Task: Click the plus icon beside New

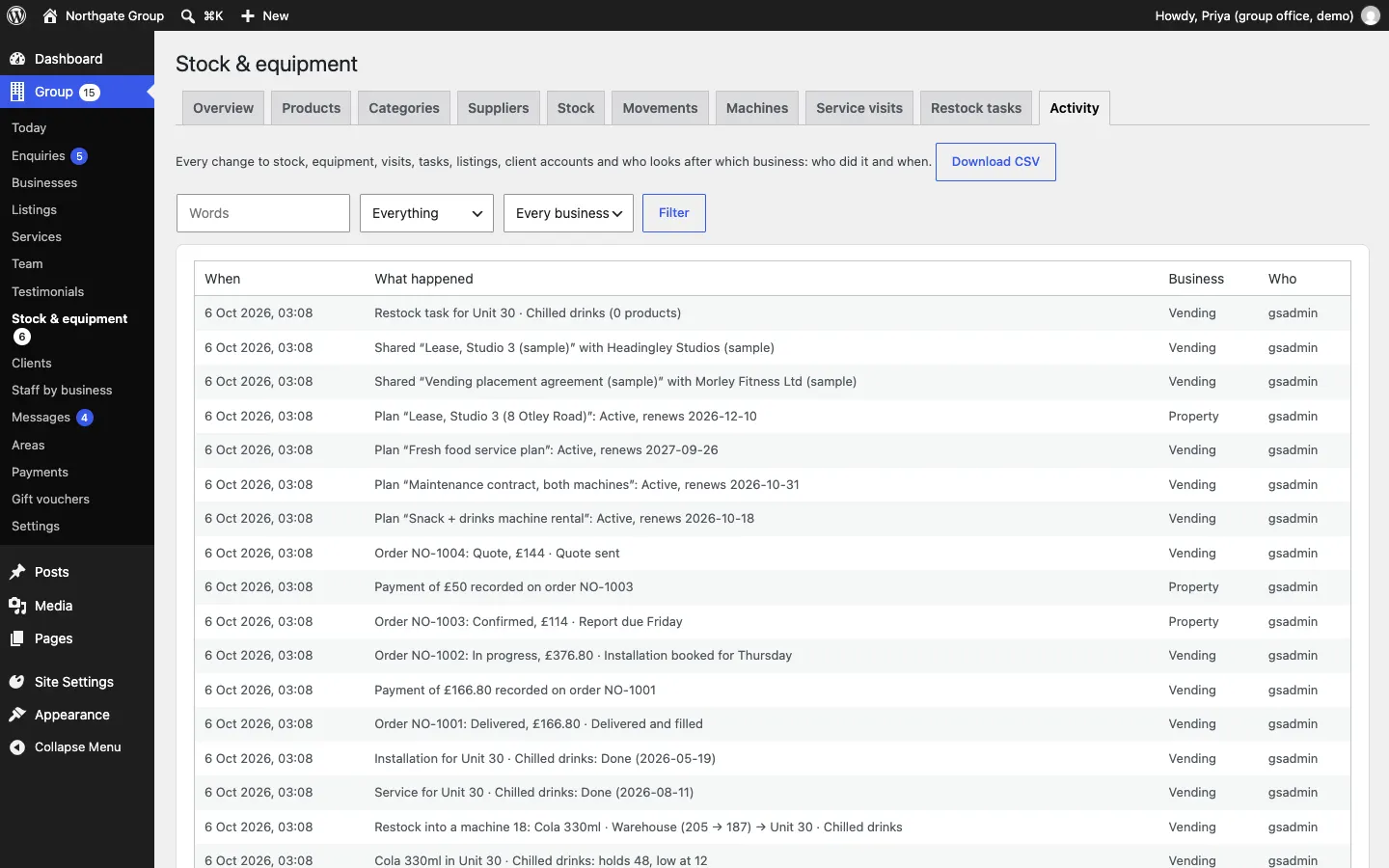Action: pos(248,15)
